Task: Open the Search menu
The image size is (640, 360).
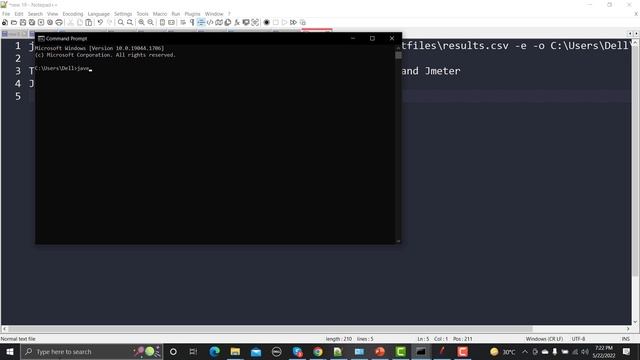Action: (35, 14)
